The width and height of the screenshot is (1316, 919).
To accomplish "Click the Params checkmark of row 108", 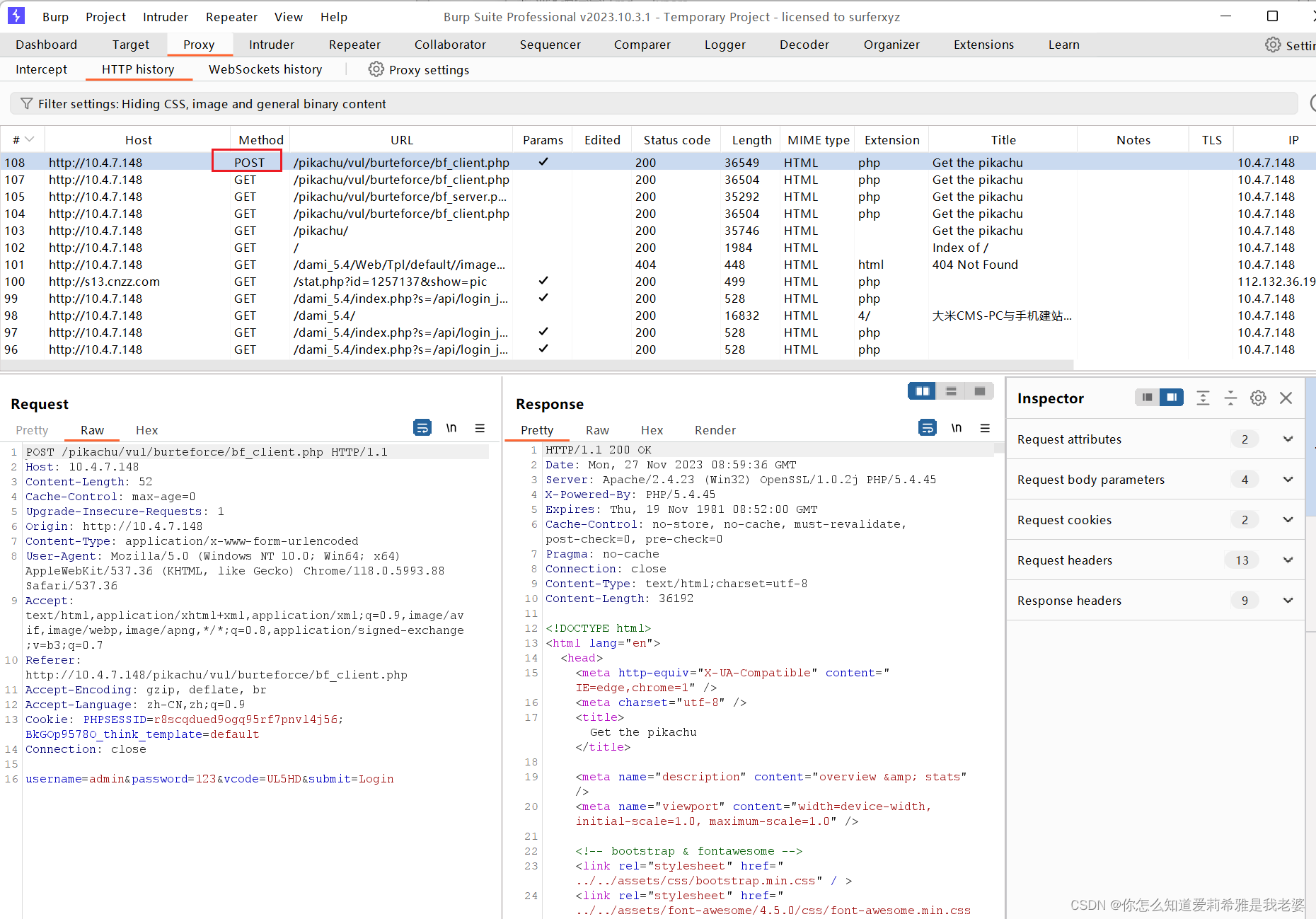I will [x=543, y=162].
